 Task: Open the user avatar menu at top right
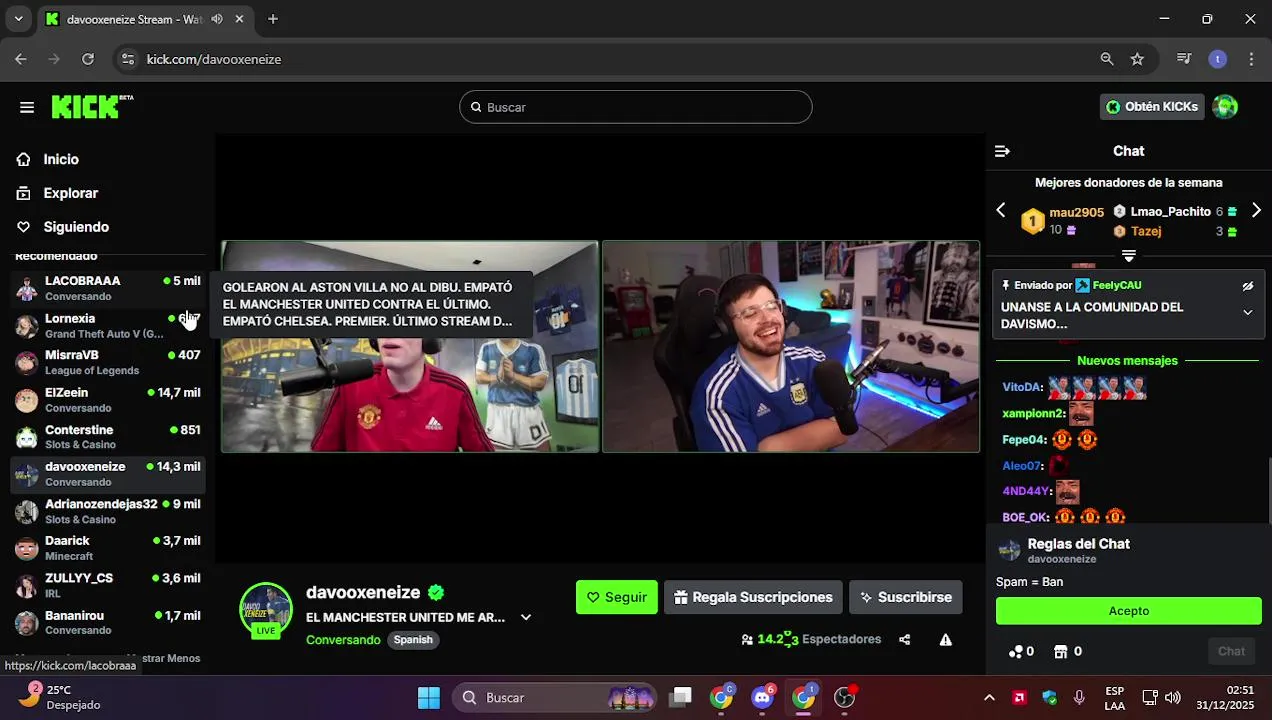[1225, 107]
